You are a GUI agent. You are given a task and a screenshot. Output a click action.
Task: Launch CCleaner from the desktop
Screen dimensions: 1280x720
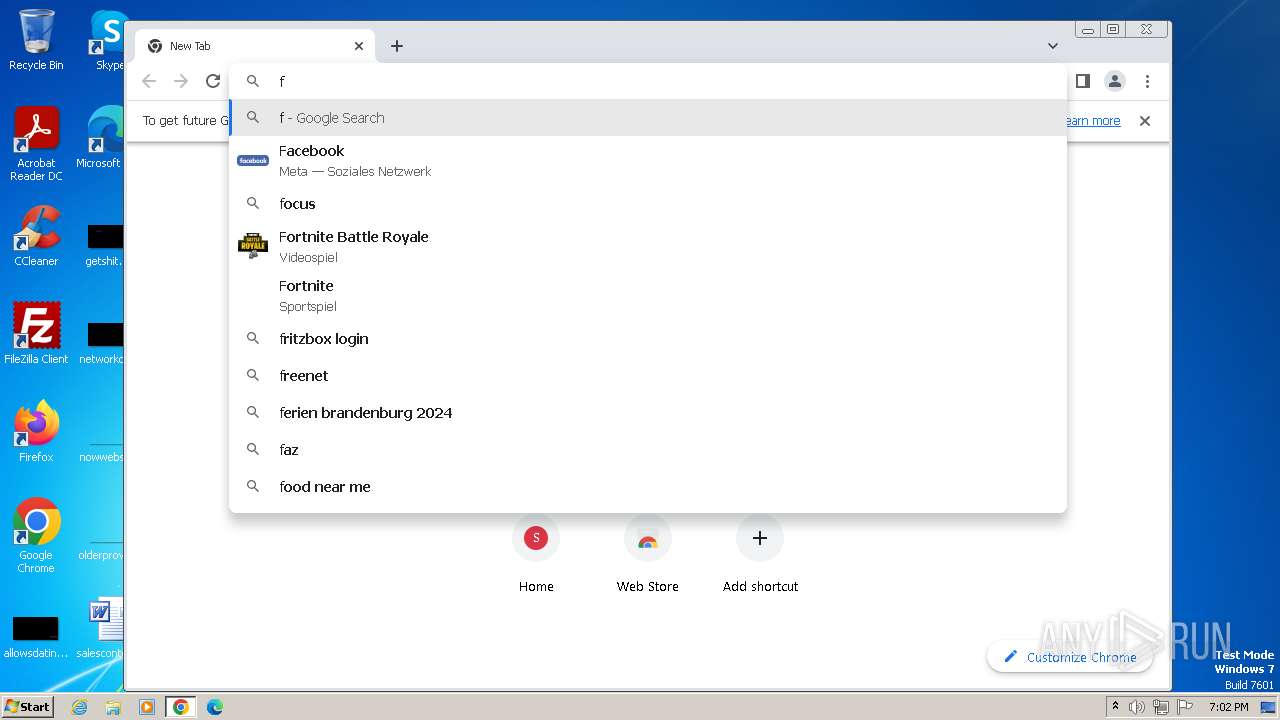[36, 236]
